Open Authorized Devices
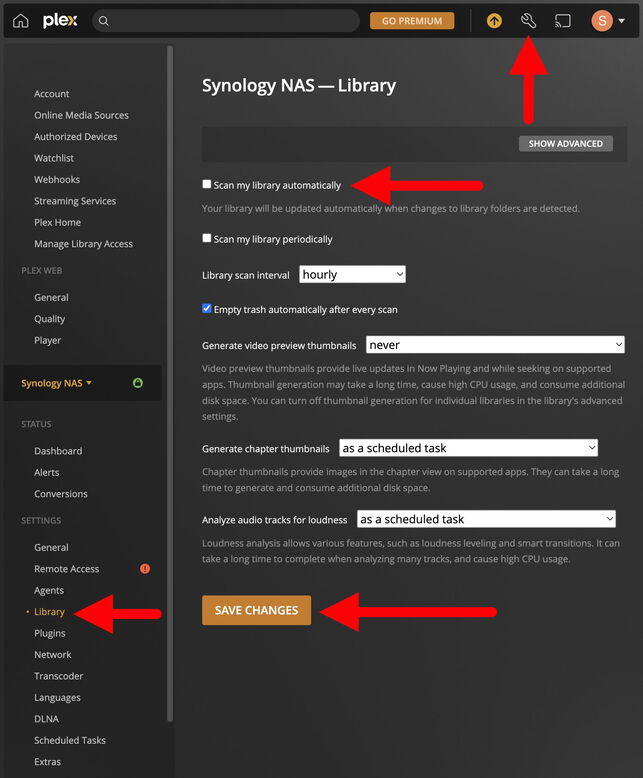The image size is (643, 778). (x=75, y=136)
